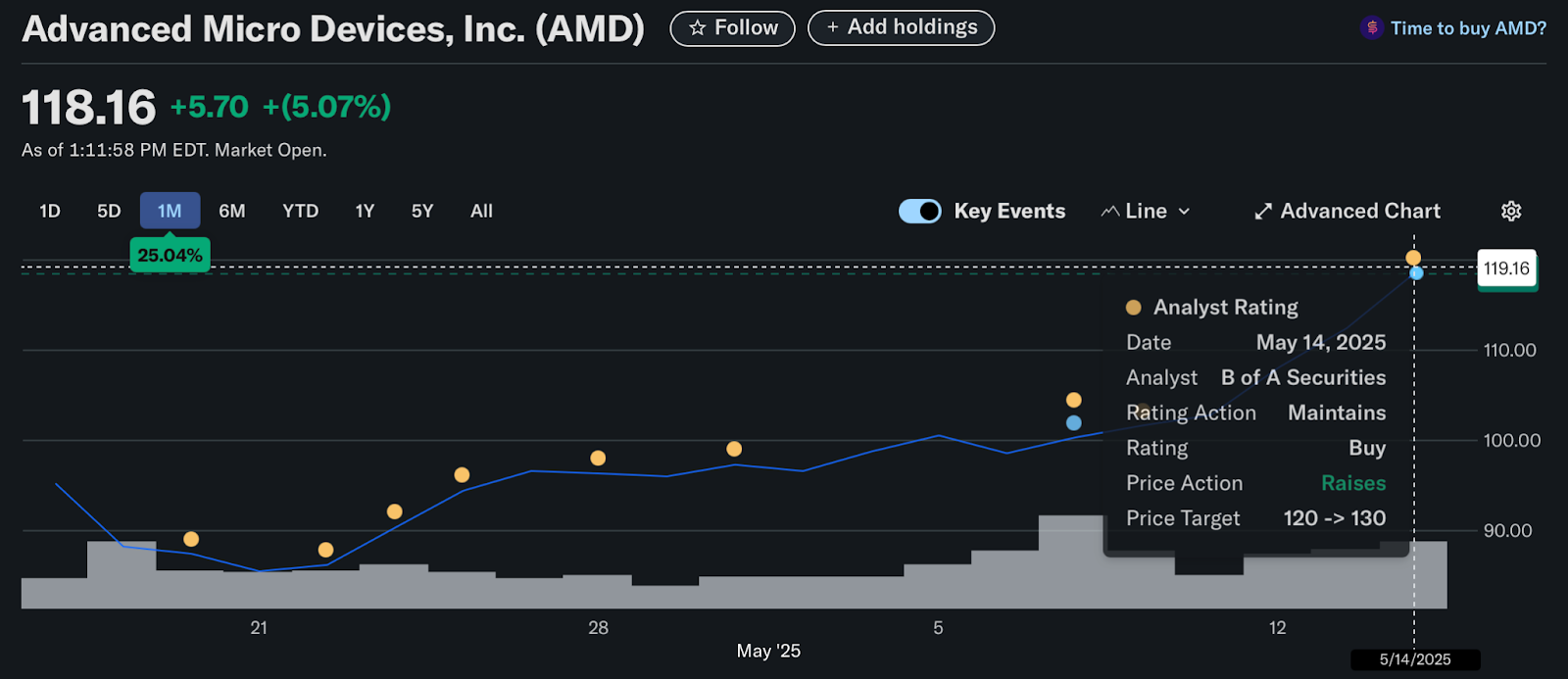Click the Analyst Rating tooltip heading
Image resolution: width=1568 pixels, height=679 pixels.
[x=1226, y=307]
